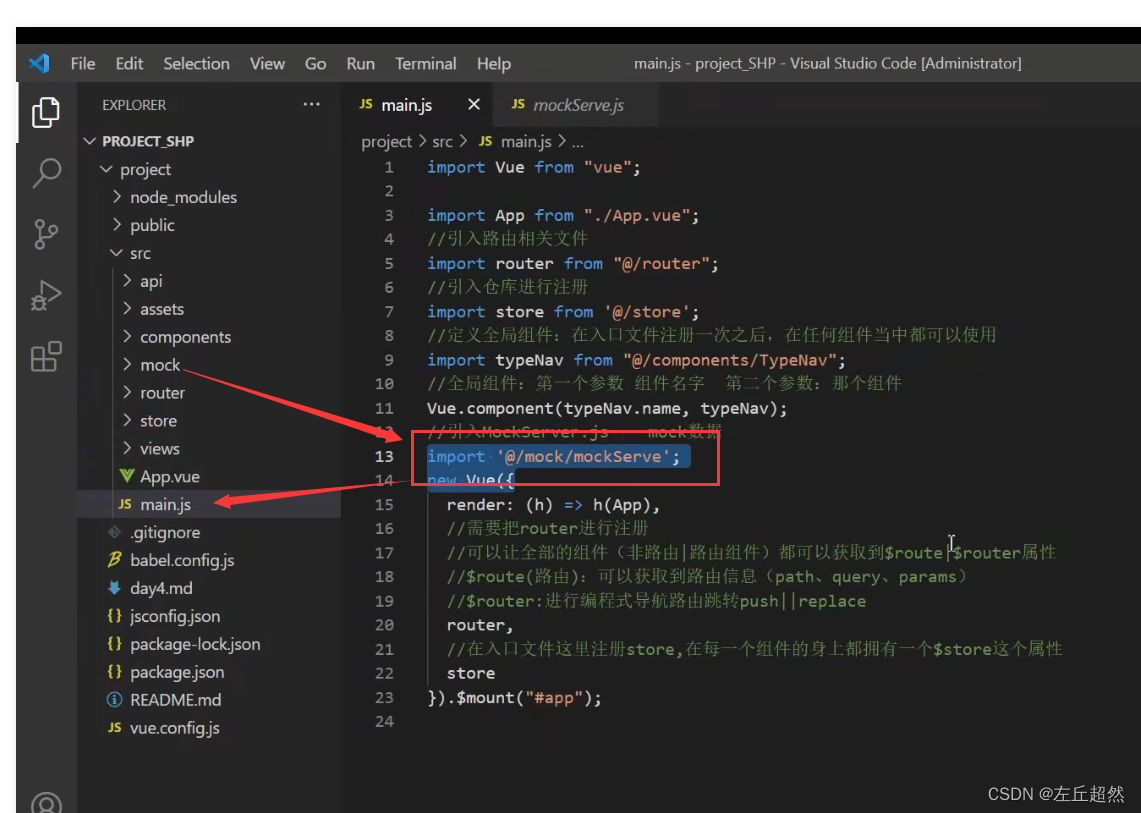1141x813 pixels.
Task: Expand the mock folder
Action: pyautogui.click(x=127, y=364)
